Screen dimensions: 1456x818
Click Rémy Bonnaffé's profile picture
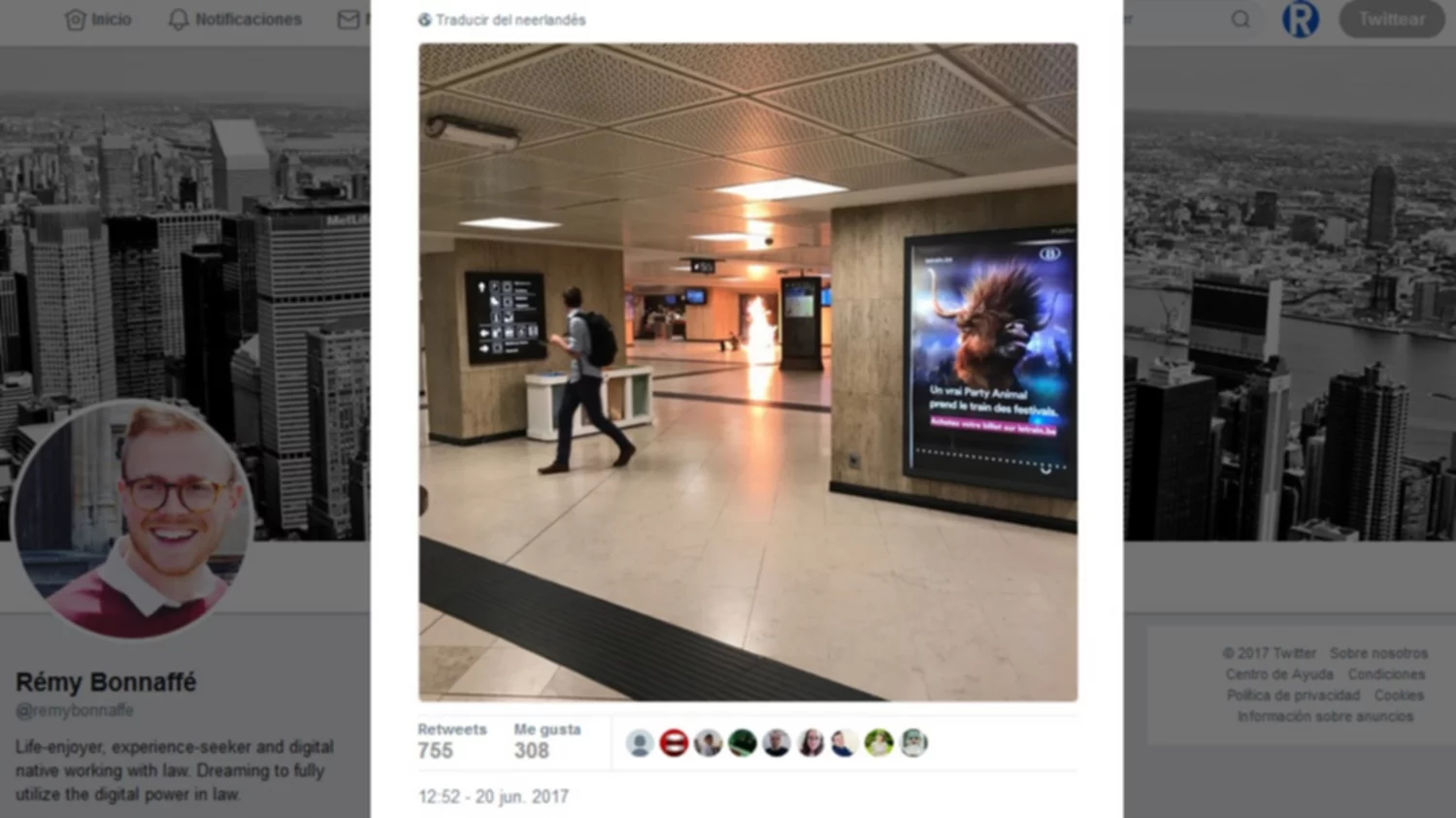pos(132,518)
